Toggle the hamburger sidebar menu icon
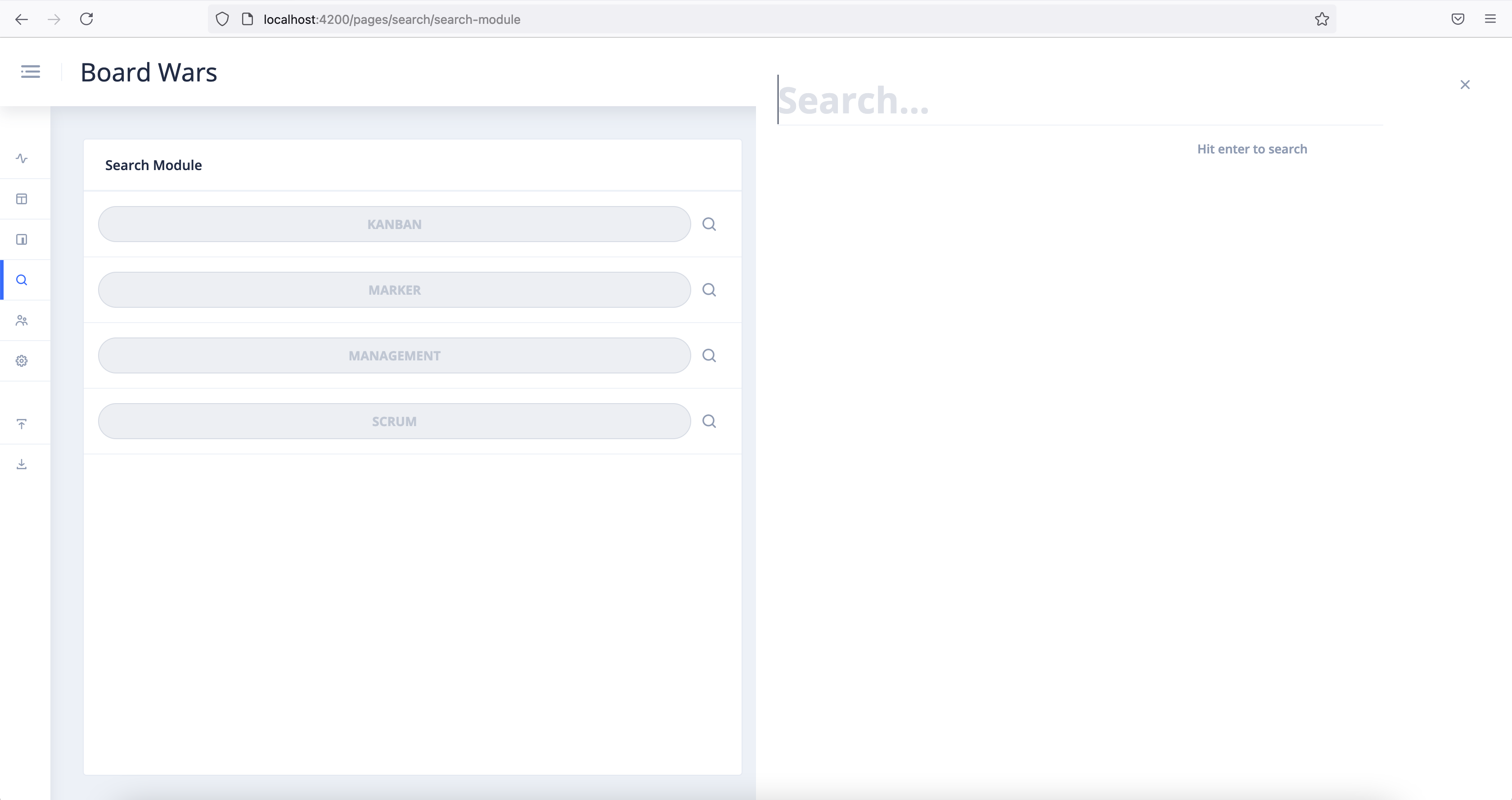The image size is (1512, 800). 31,72
